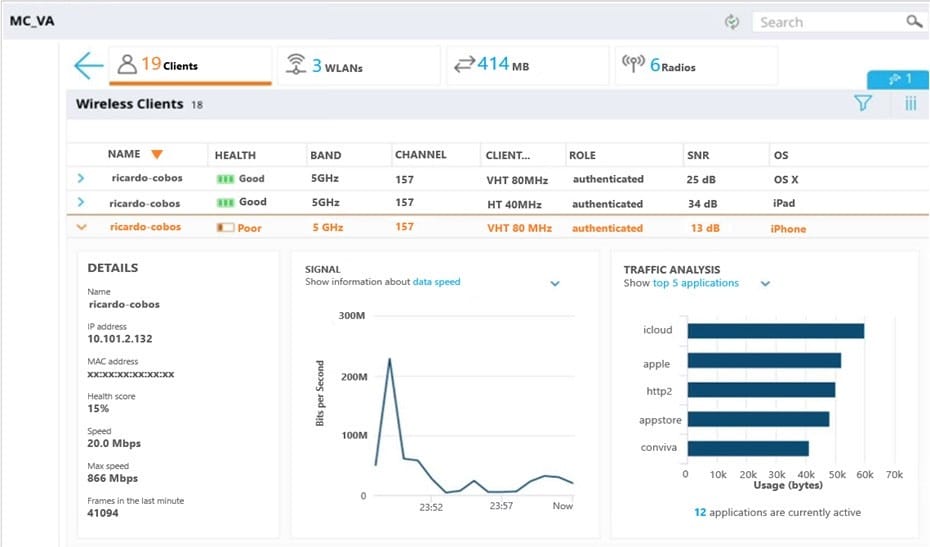The width and height of the screenshot is (930, 547).
Task: Open the top 5 applications dropdown
Action: tap(765, 284)
